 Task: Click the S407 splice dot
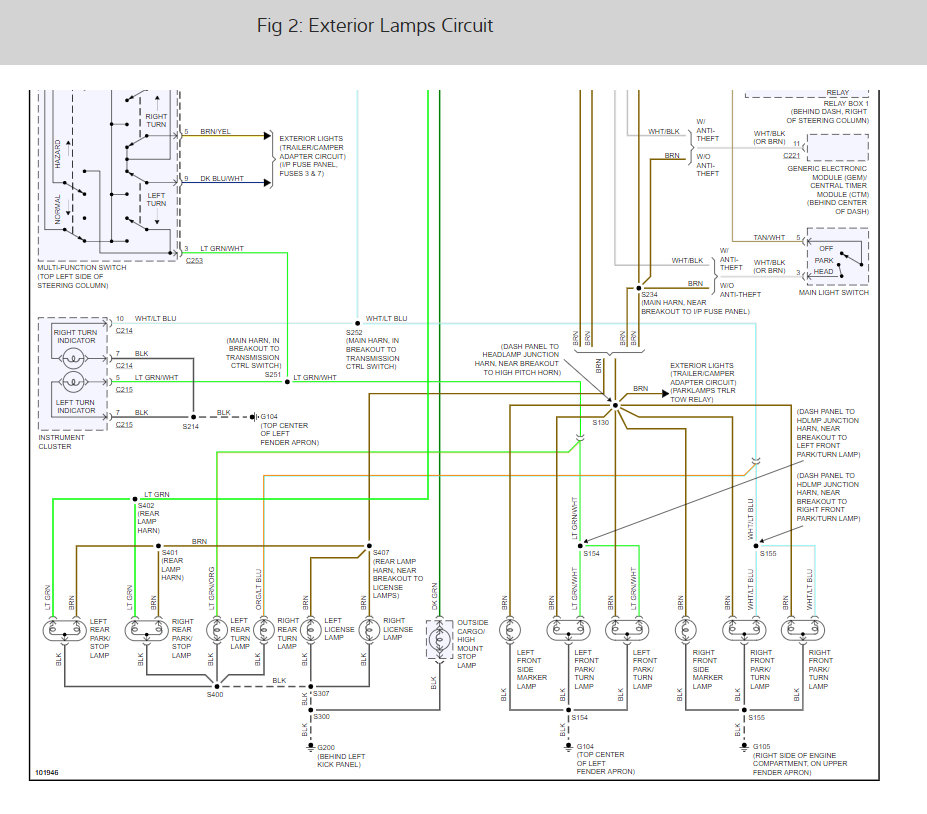click(369, 546)
